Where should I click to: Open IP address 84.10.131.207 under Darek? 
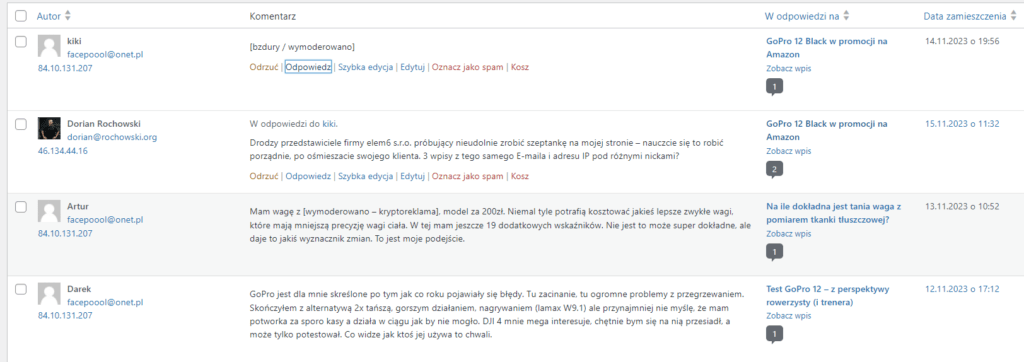click(x=65, y=315)
